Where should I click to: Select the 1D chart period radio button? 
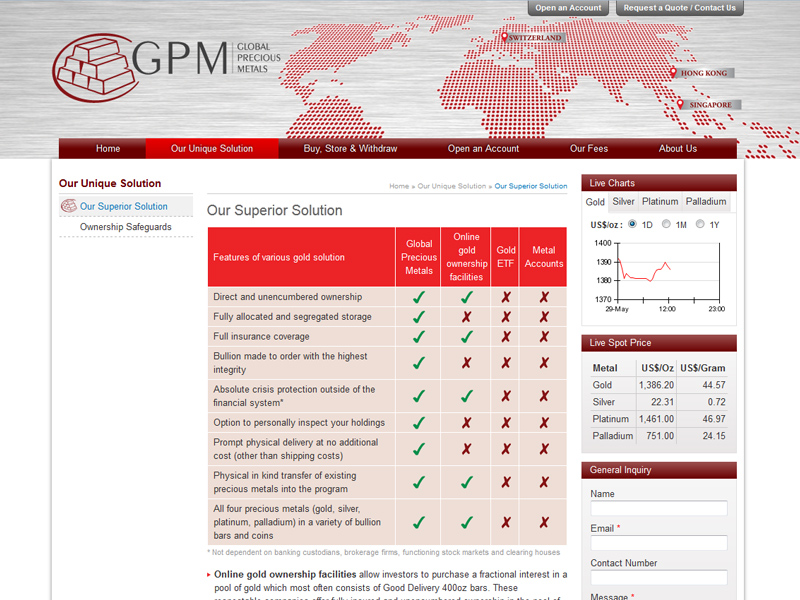tap(632, 224)
